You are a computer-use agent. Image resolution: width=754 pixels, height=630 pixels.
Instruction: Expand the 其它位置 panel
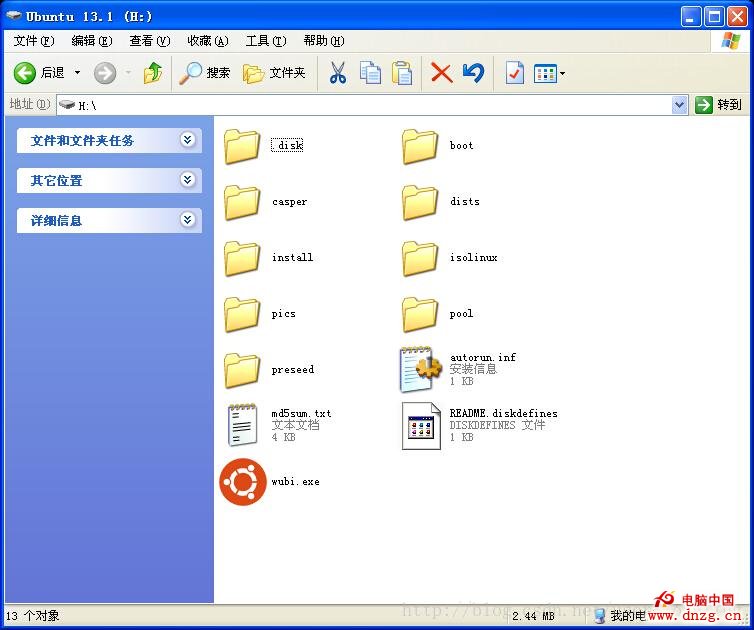pyautogui.click(x=109, y=180)
